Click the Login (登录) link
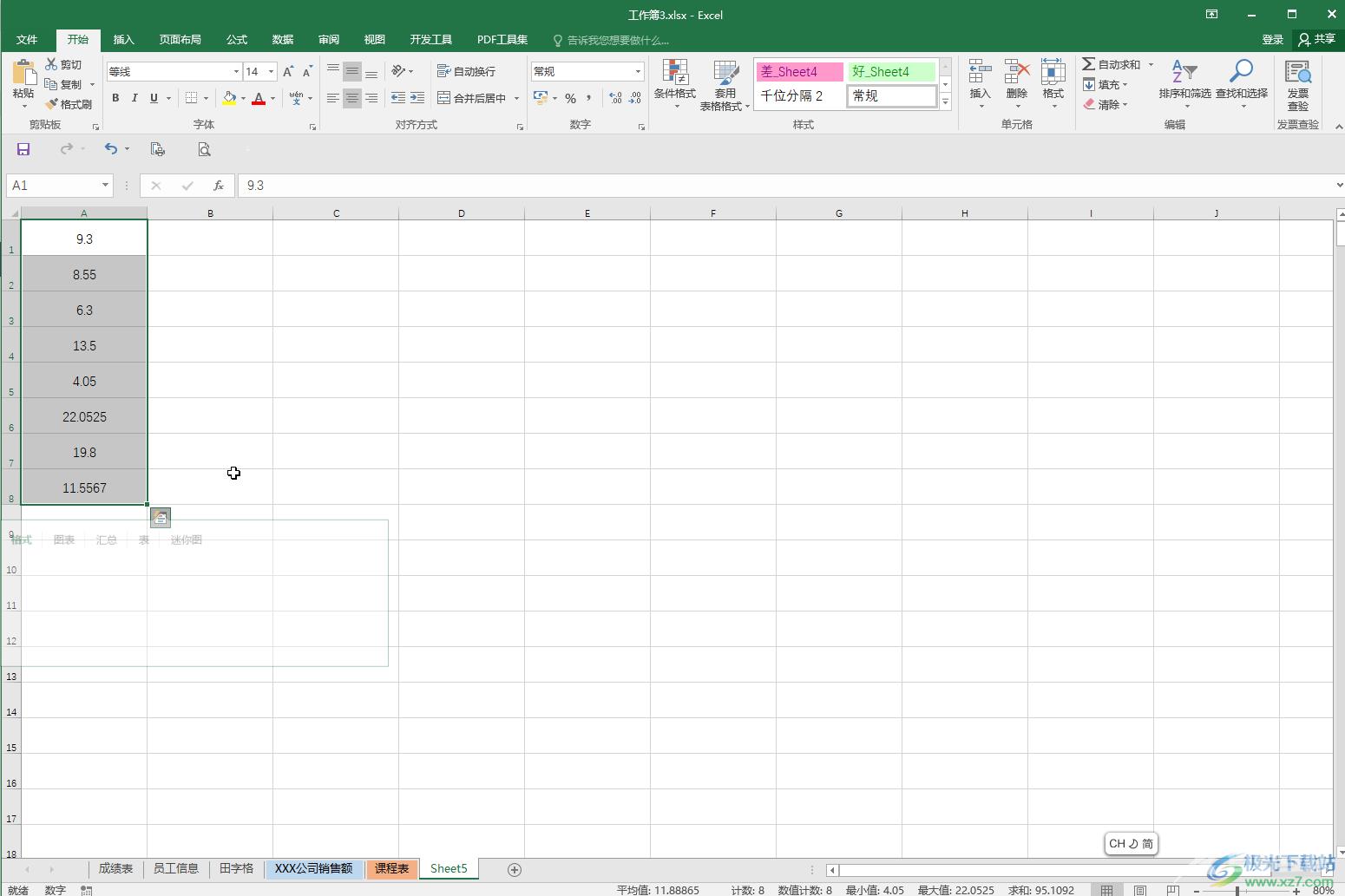Image resolution: width=1345 pixels, height=896 pixels. tap(1272, 39)
